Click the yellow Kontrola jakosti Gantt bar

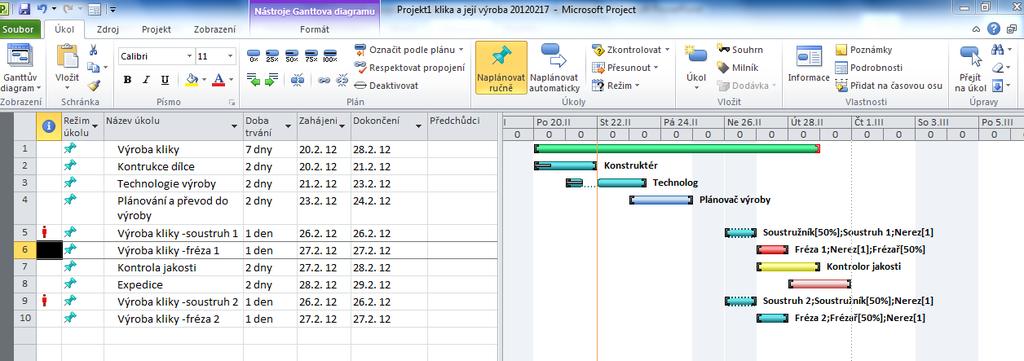click(787, 266)
